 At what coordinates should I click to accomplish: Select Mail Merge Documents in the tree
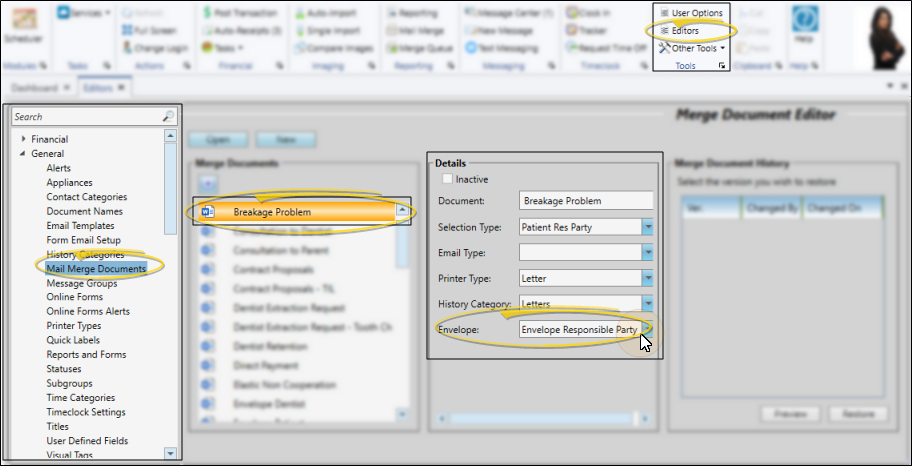coord(95,268)
